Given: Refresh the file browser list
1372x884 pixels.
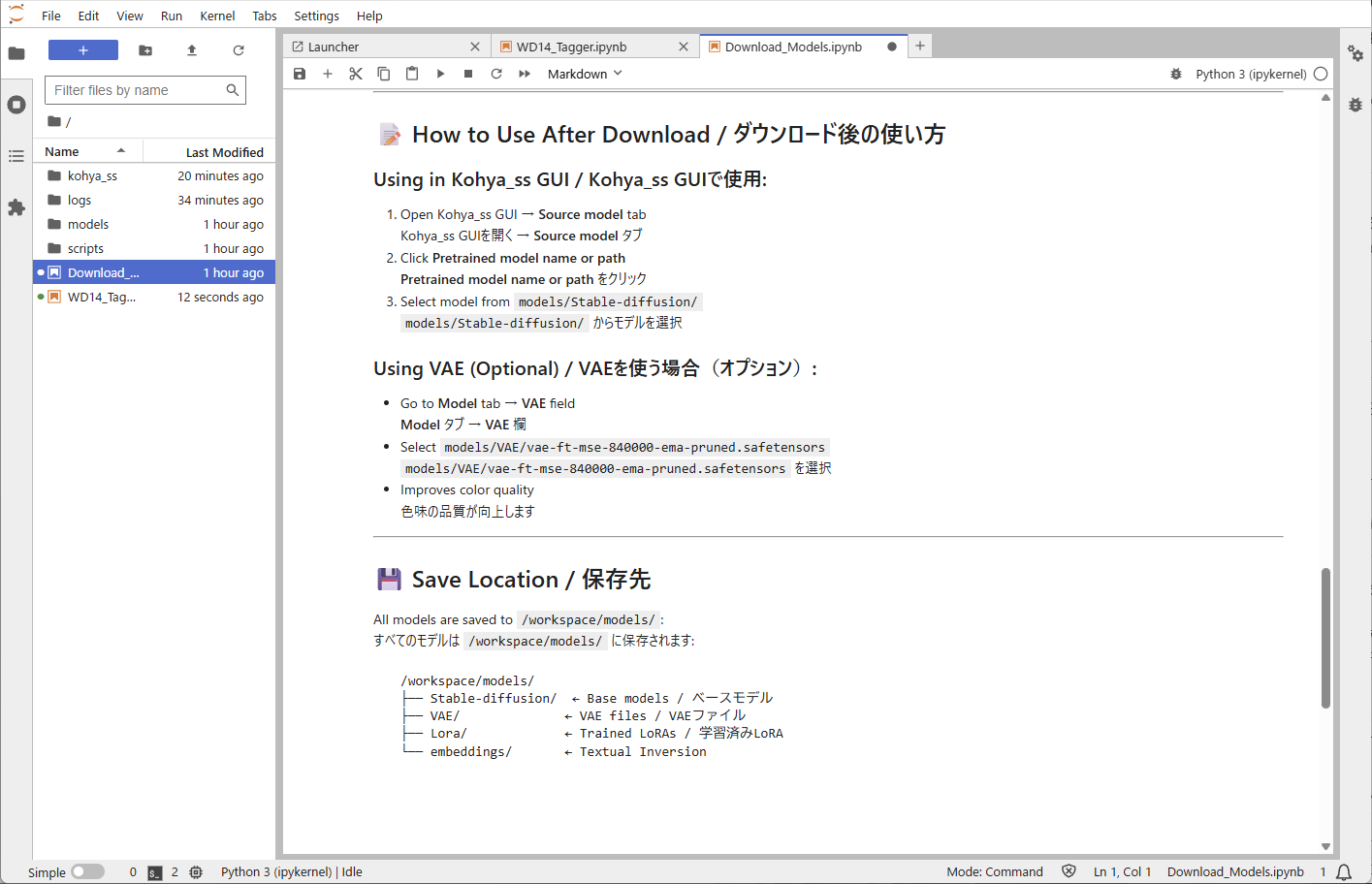Looking at the screenshot, I should [239, 50].
